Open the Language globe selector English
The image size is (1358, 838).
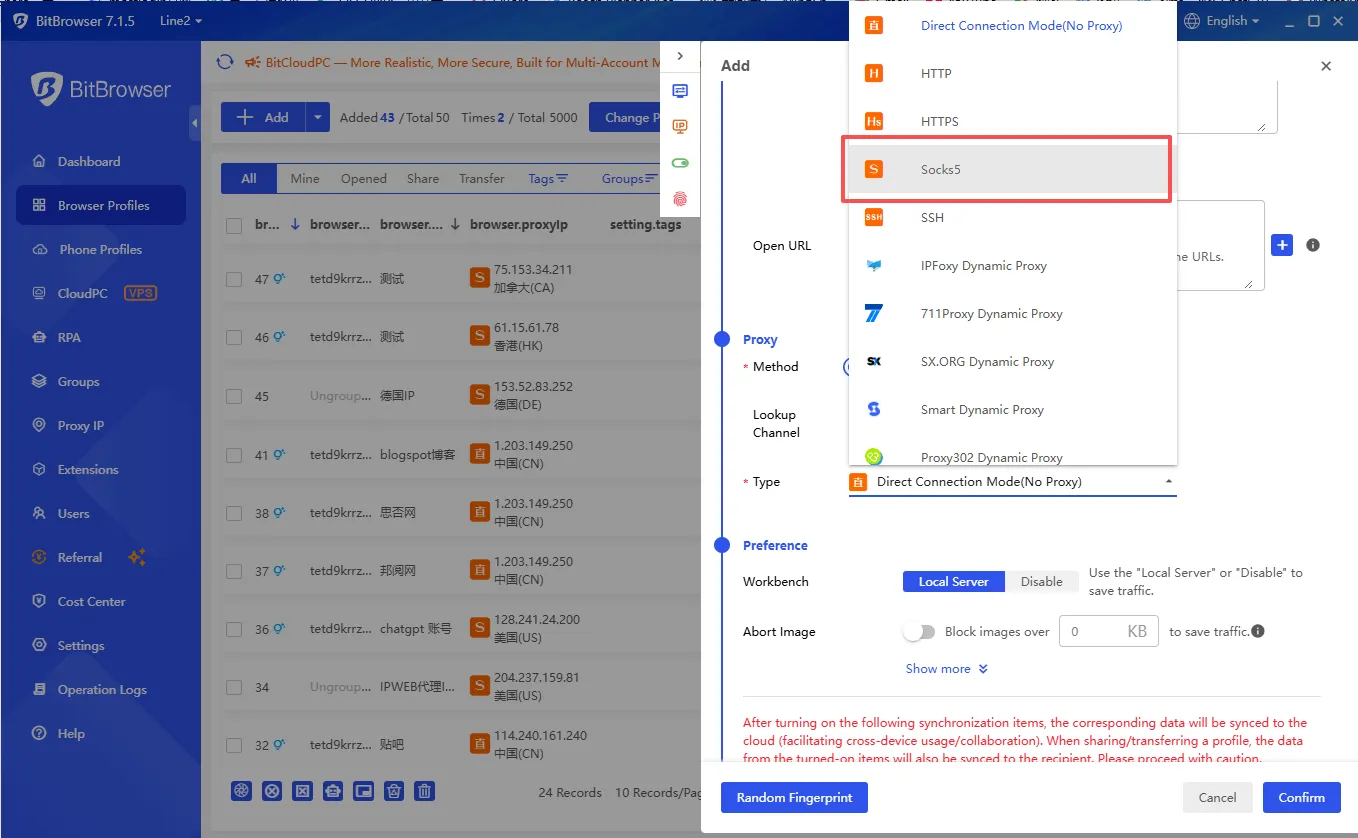1223,21
